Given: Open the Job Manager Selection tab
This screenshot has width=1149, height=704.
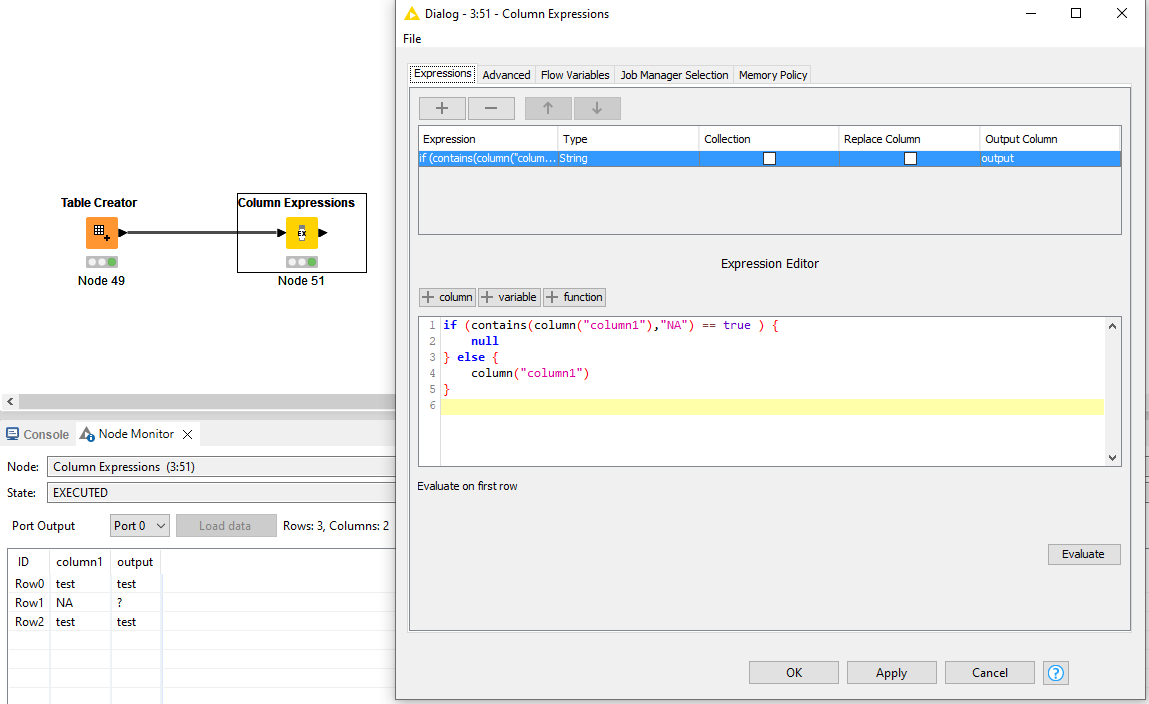Looking at the screenshot, I should coord(674,75).
